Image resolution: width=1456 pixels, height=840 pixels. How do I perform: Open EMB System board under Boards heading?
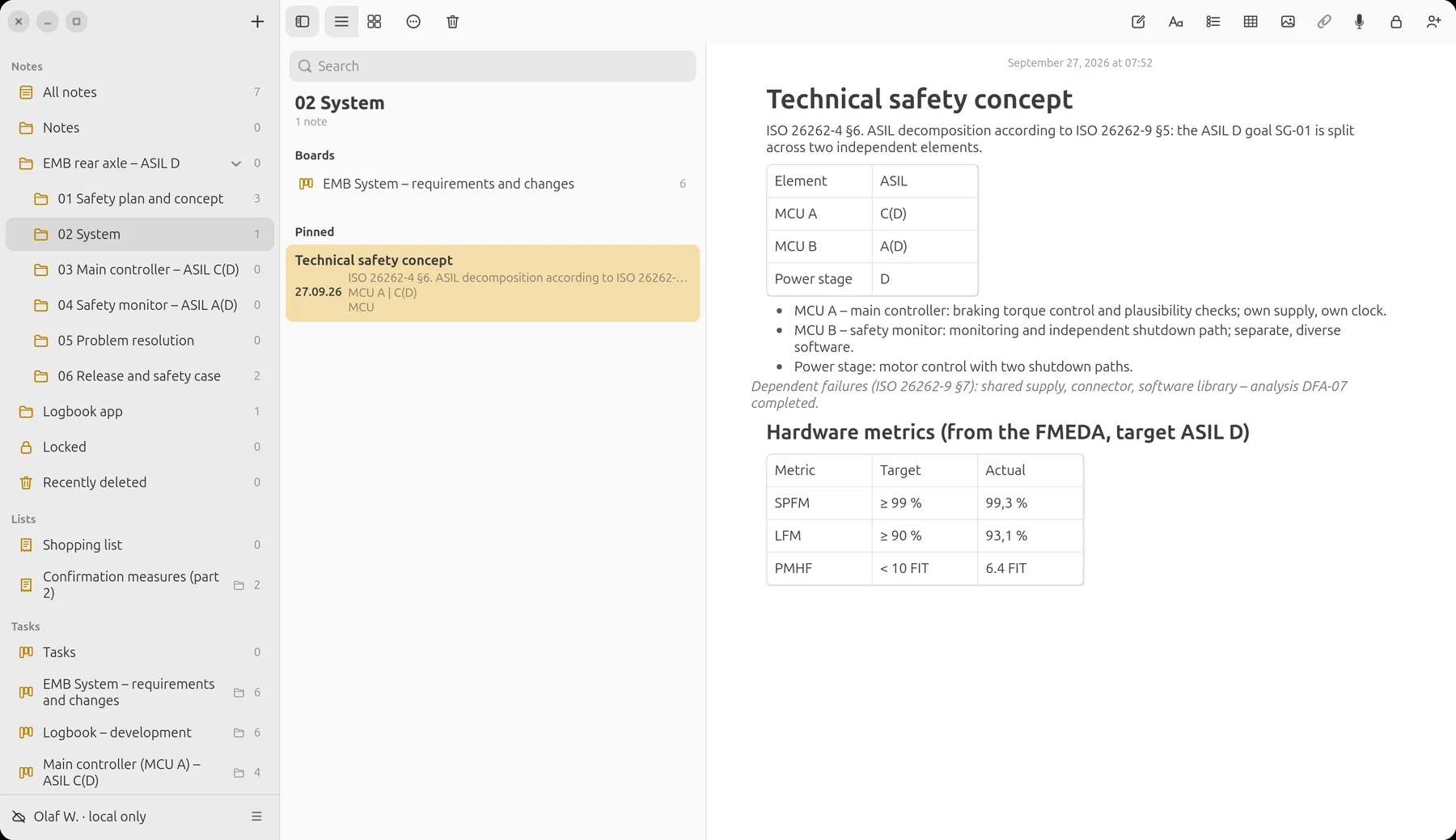tap(493, 184)
